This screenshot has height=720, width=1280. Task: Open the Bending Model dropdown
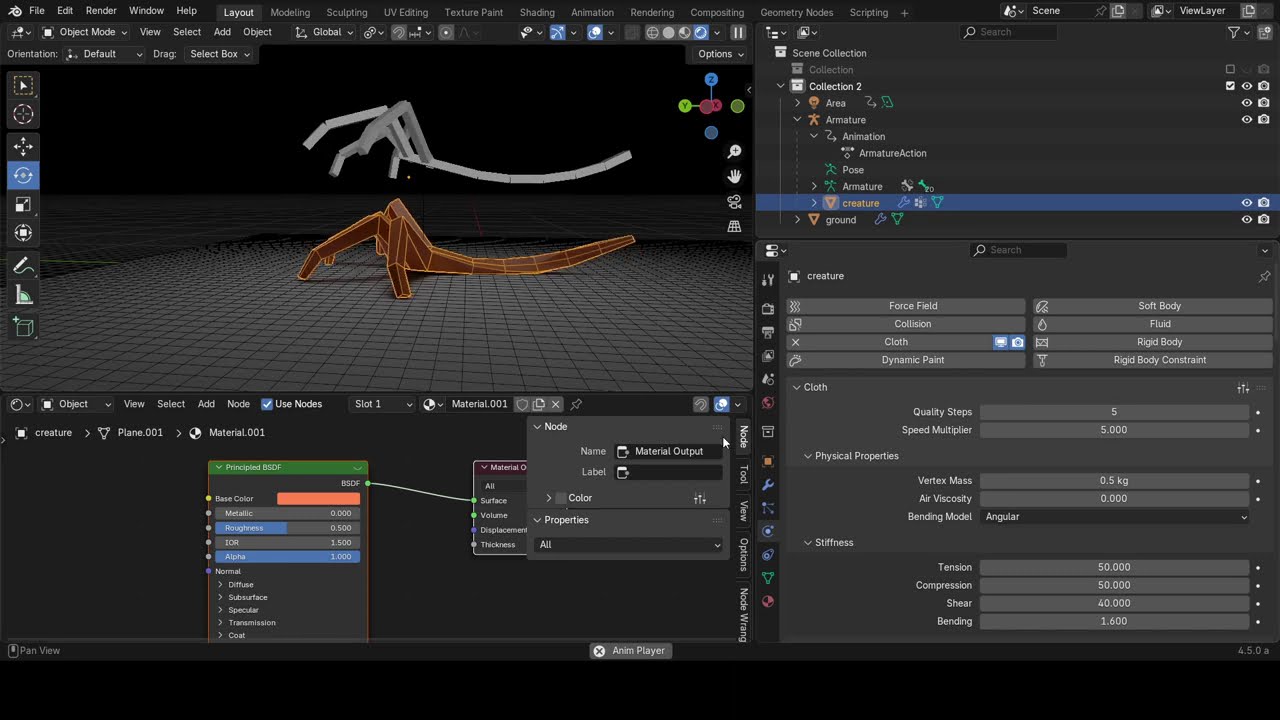tap(1115, 517)
